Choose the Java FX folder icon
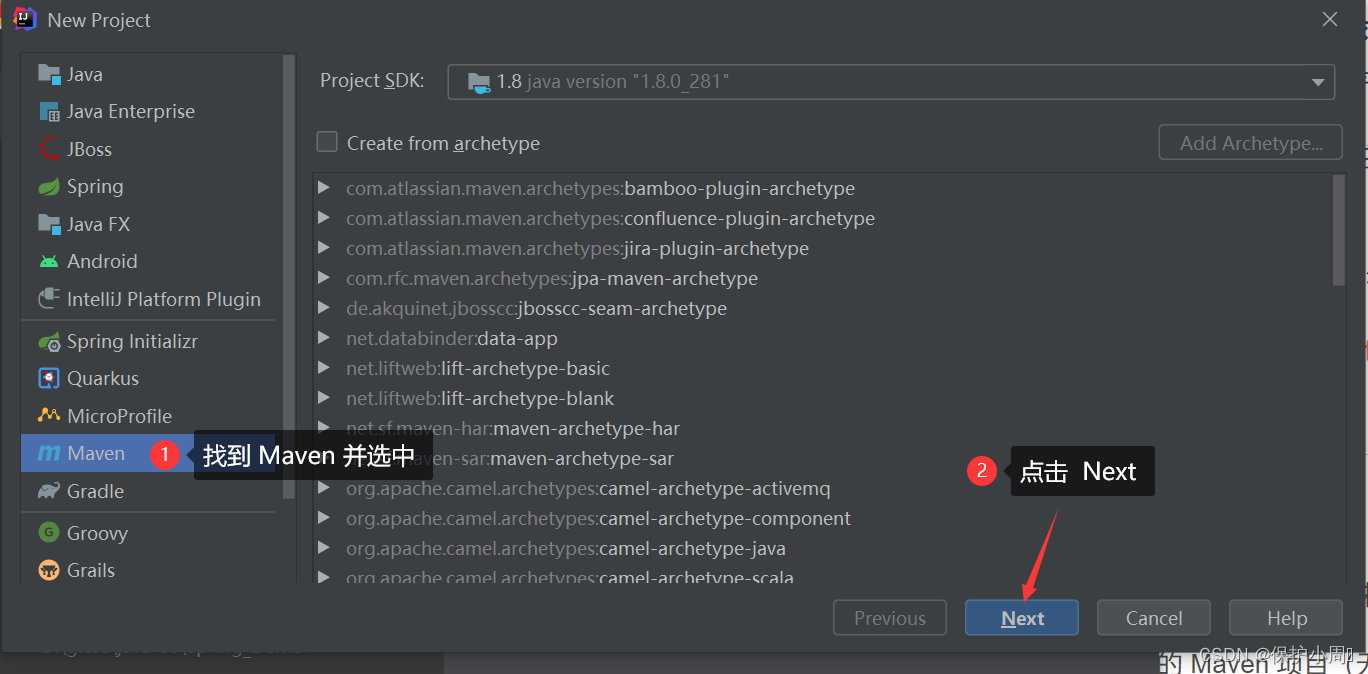Viewport: 1368px width, 674px height. (49, 224)
